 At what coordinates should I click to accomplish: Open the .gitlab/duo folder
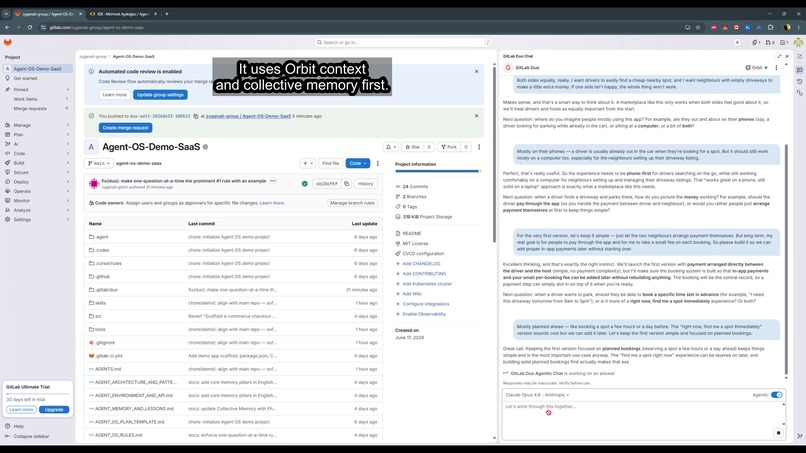point(106,289)
